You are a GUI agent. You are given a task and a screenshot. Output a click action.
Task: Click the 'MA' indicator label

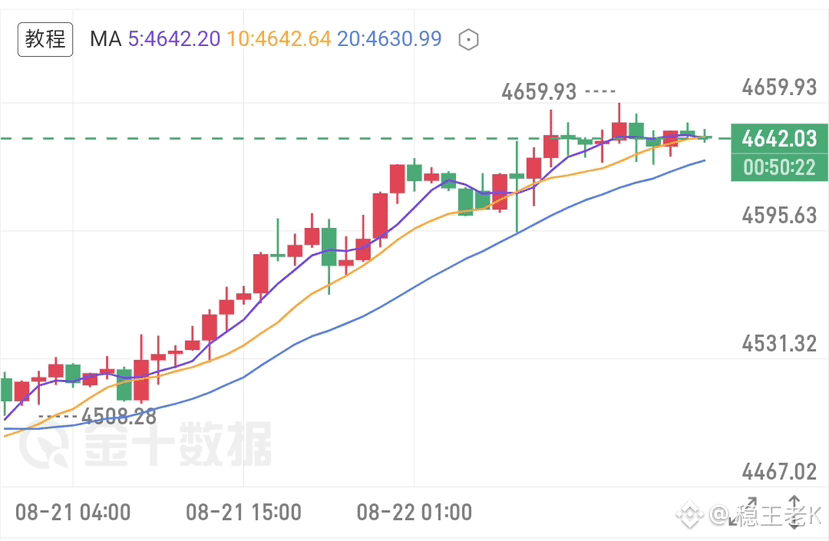click(106, 39)
